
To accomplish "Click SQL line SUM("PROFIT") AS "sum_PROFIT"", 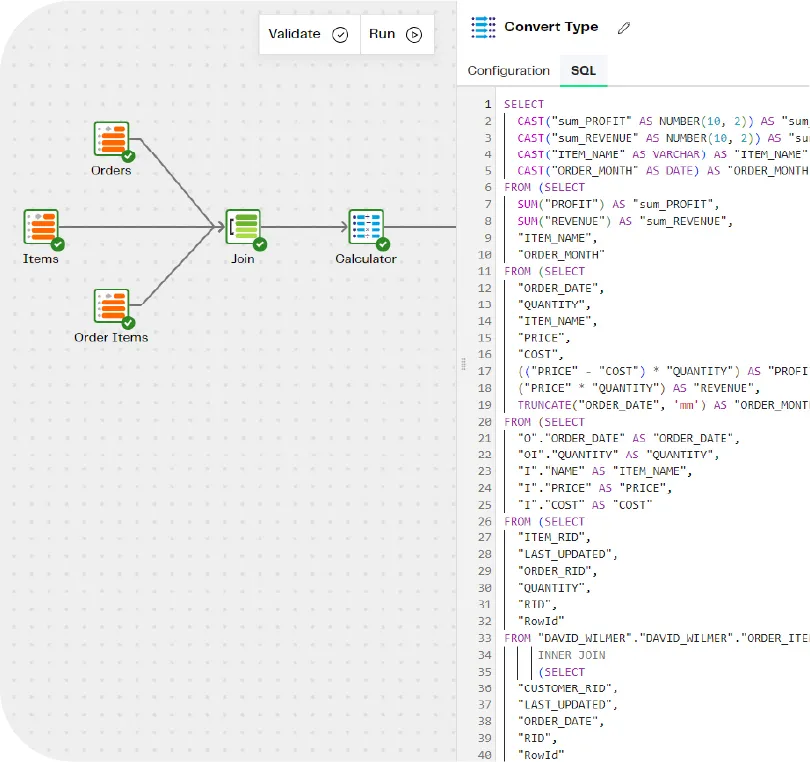I will click(618, 205).
